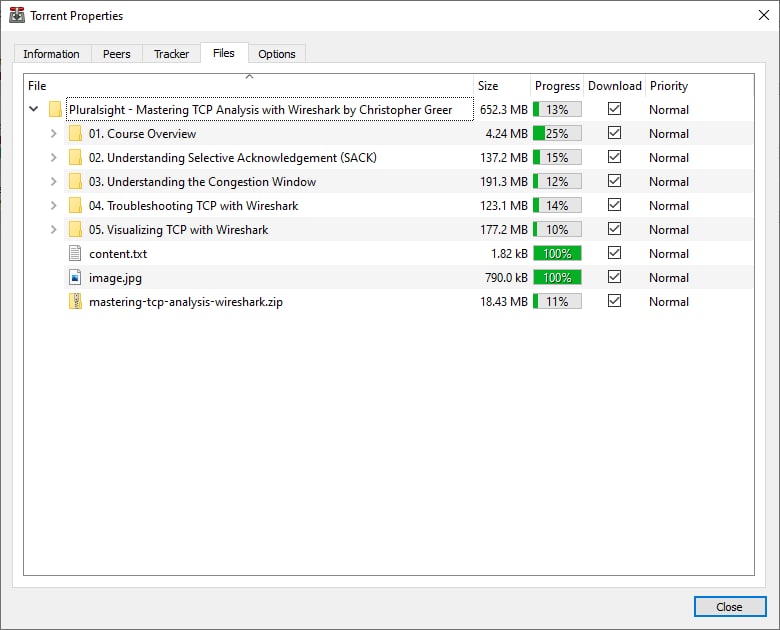Viewport: 780px width, 630px height.
Task: Click the folder icon of the Pluralsight root folder
Action: point(55,109)
